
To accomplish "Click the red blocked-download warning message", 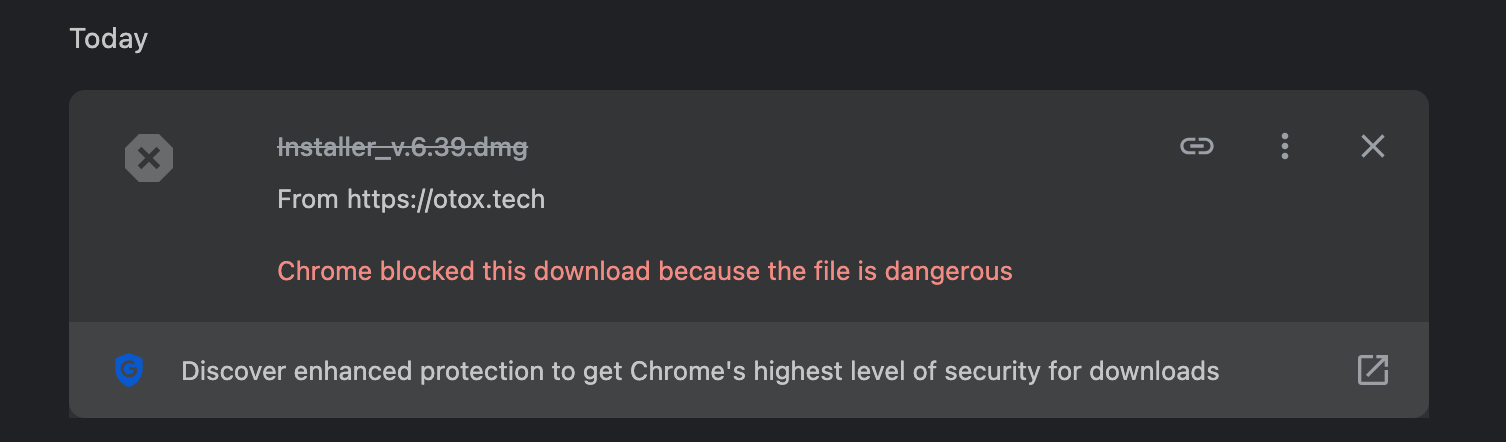I will pos(644,271).
